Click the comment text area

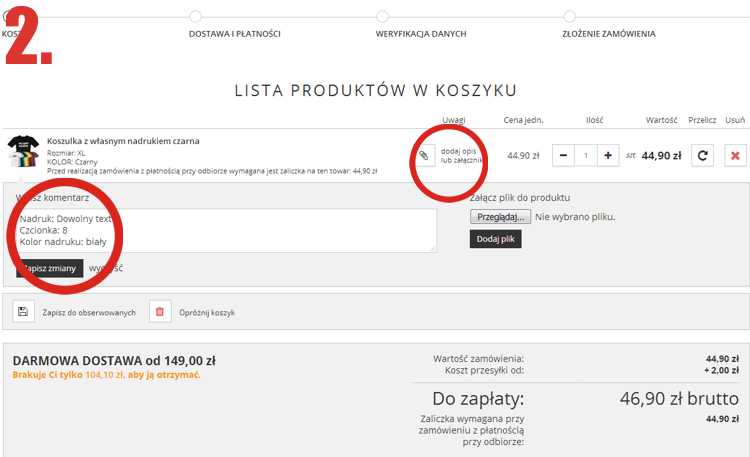point(227,230)
